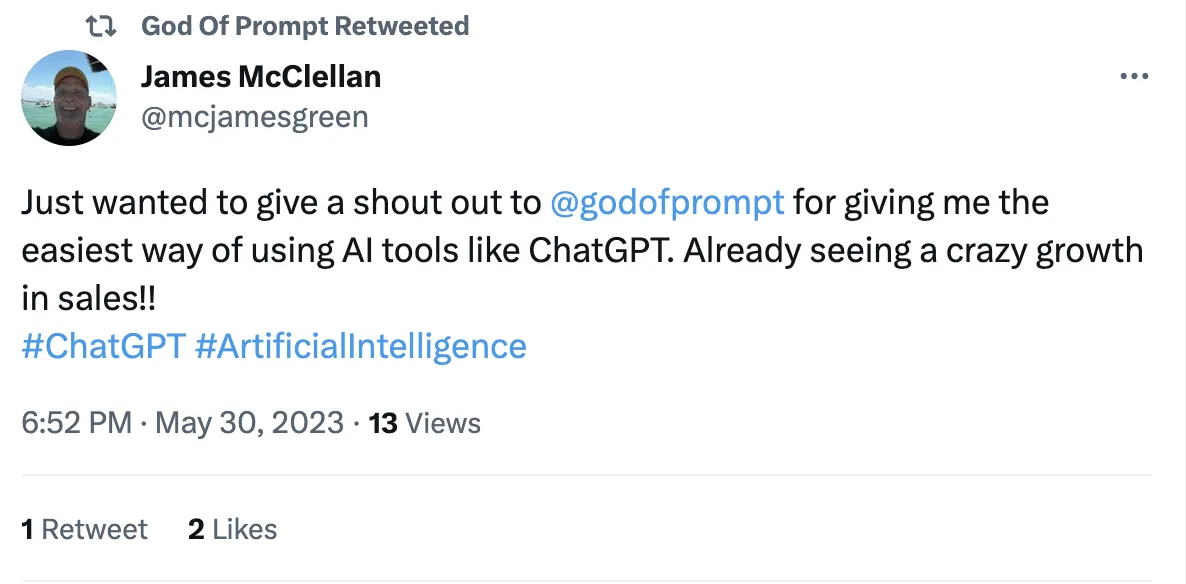View the 1 Retweet list
Screen dimensions: 1186x584
coord(84,529)
